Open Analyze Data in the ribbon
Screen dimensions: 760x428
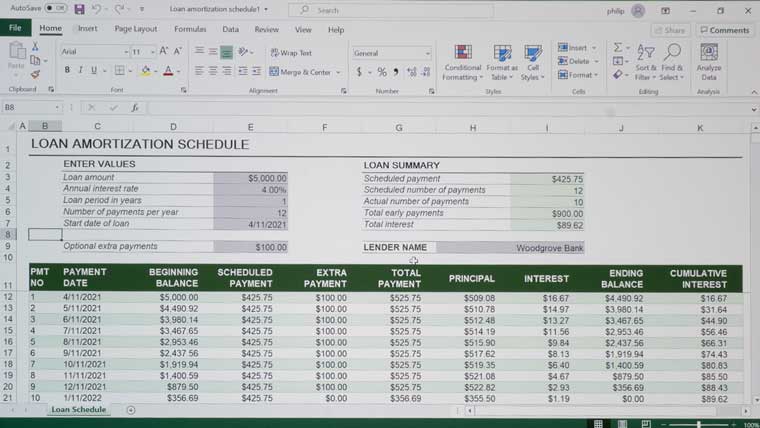point(708,61)
